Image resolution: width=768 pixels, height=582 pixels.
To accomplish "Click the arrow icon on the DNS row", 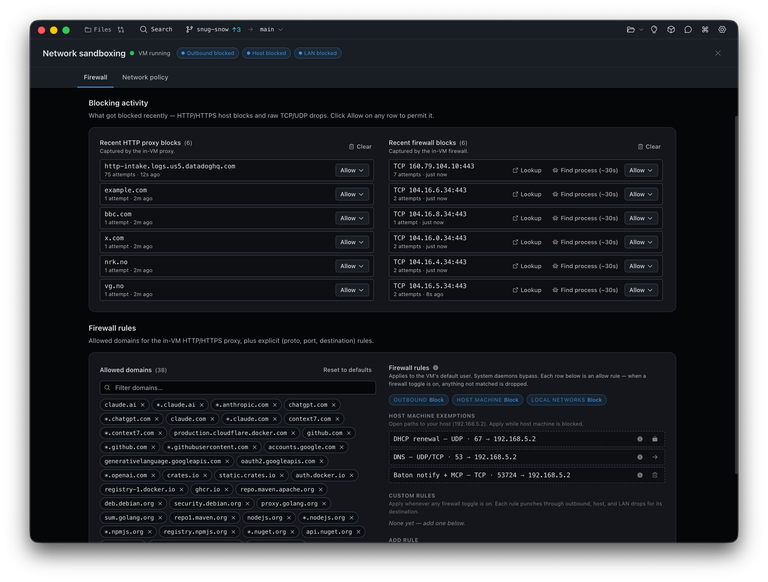I will (x=655, y=458).
